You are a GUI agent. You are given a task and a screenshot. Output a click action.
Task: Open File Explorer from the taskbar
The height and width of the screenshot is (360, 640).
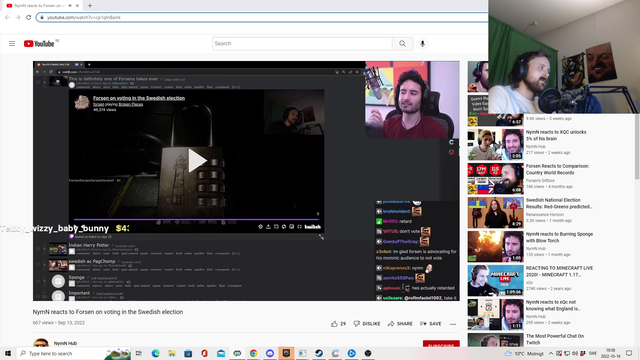[172, 353]
